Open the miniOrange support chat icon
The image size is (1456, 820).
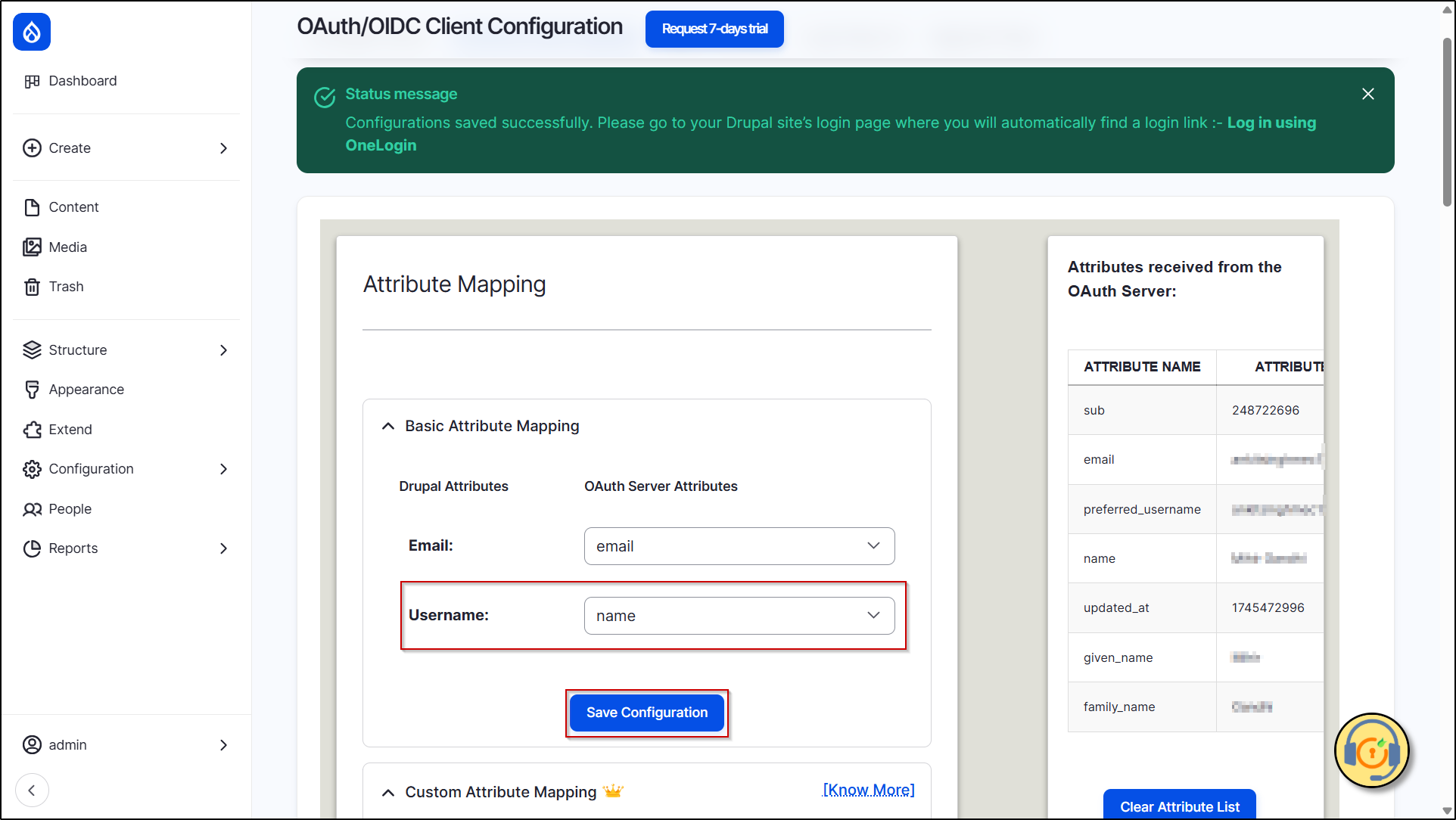tap(1371, 750)
